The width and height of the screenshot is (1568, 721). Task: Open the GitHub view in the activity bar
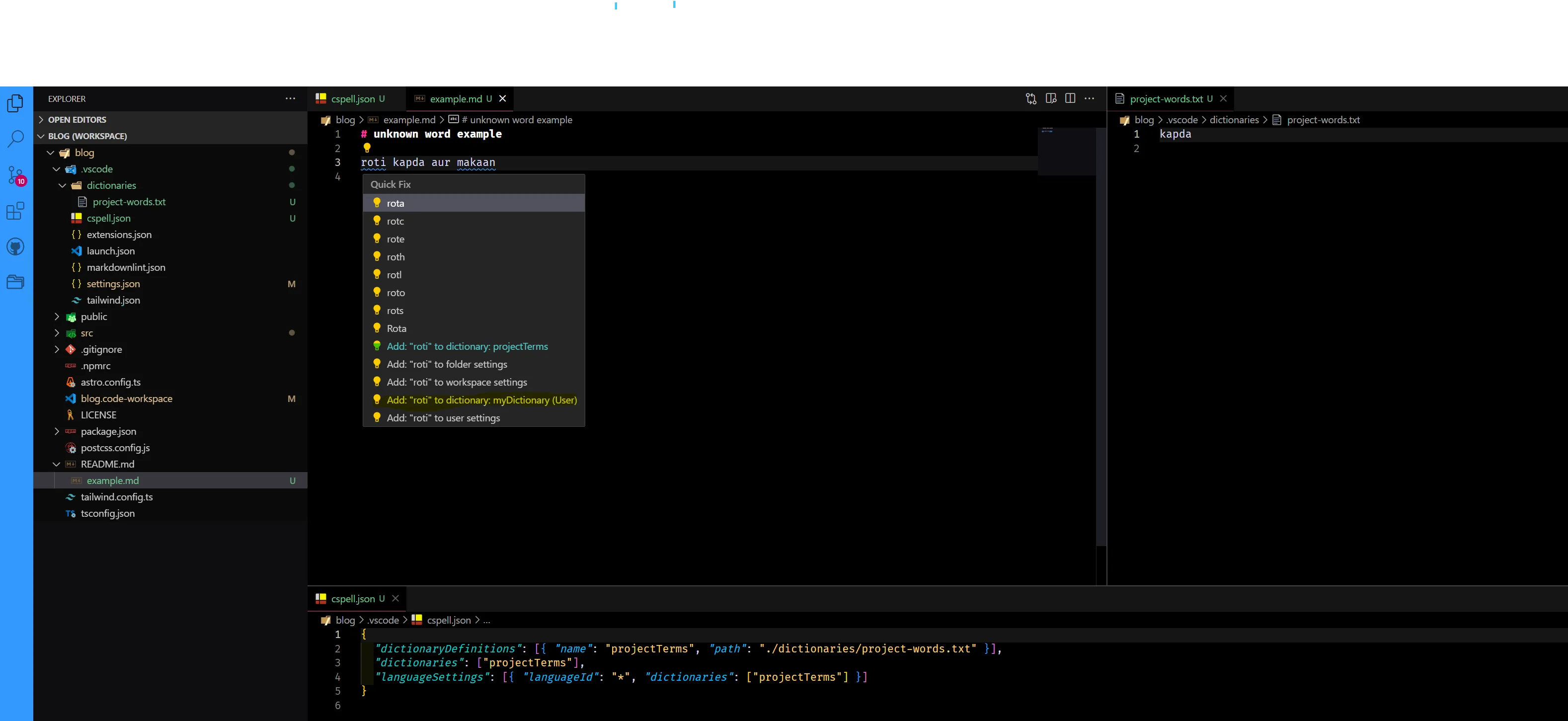15,246
